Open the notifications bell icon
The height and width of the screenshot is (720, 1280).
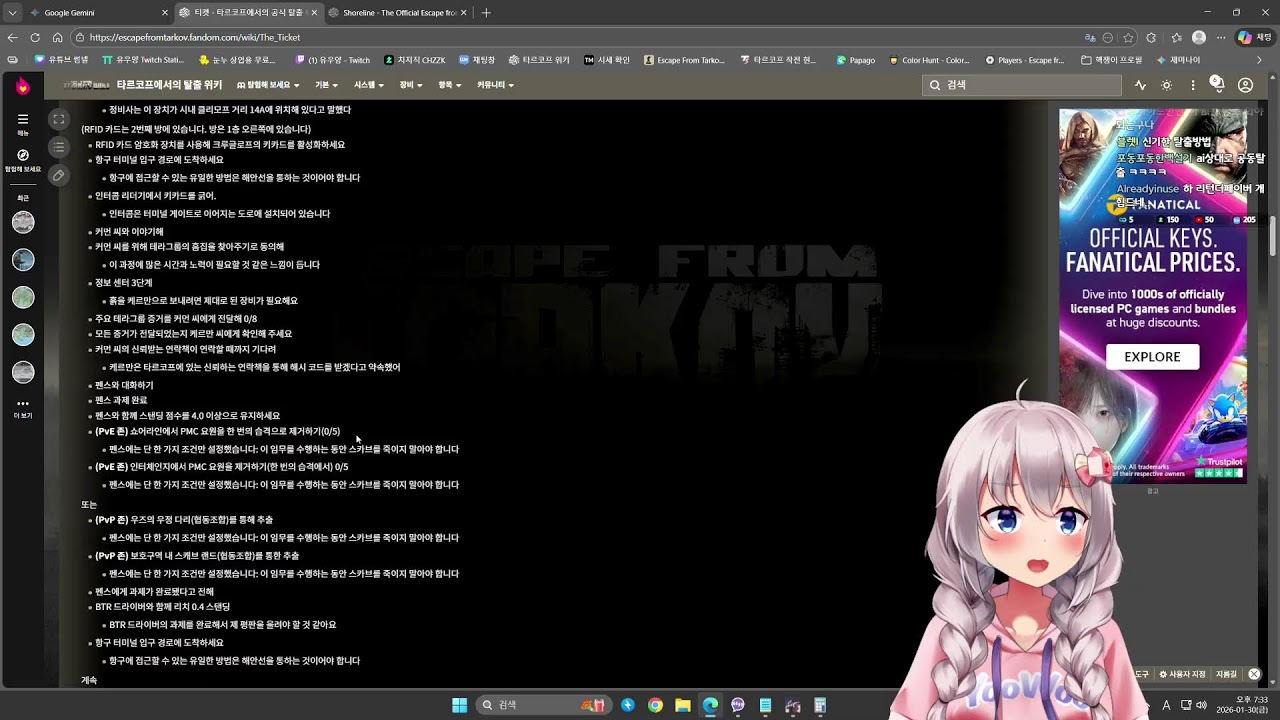click(x=1217, y=84)
